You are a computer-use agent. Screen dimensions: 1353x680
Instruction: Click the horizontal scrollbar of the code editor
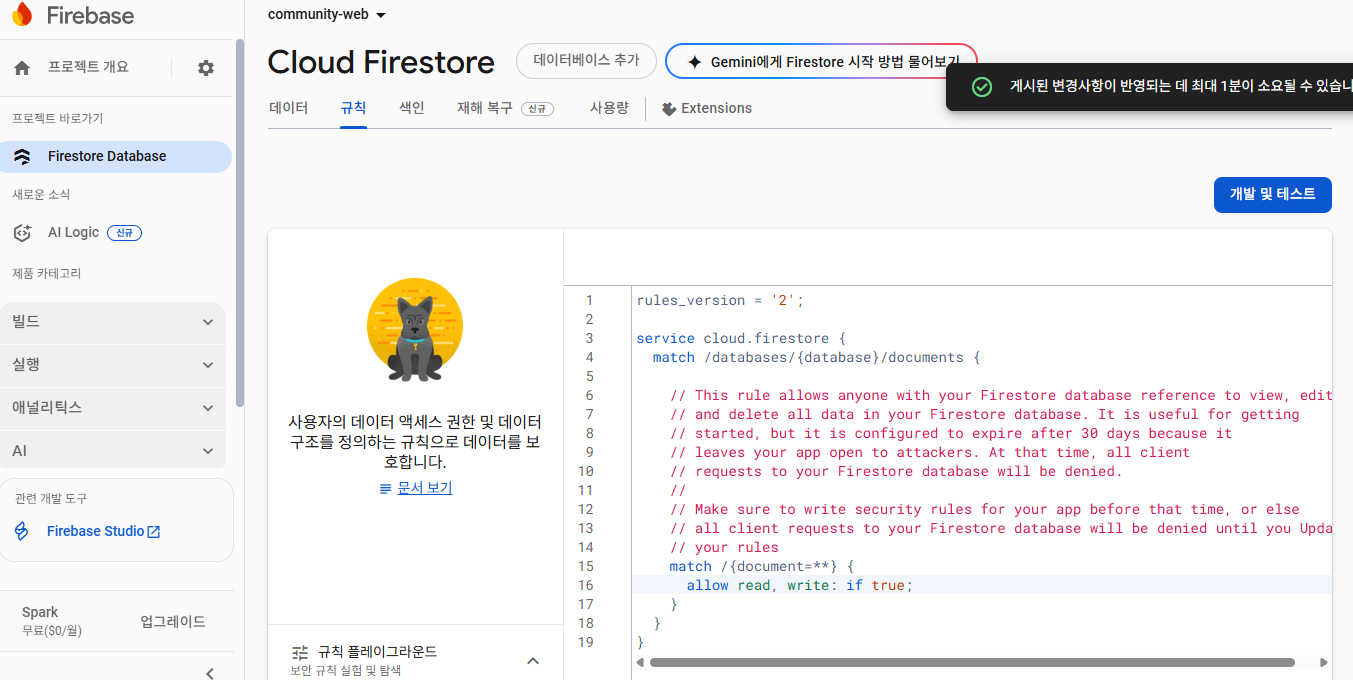click(x=972, y=662)
